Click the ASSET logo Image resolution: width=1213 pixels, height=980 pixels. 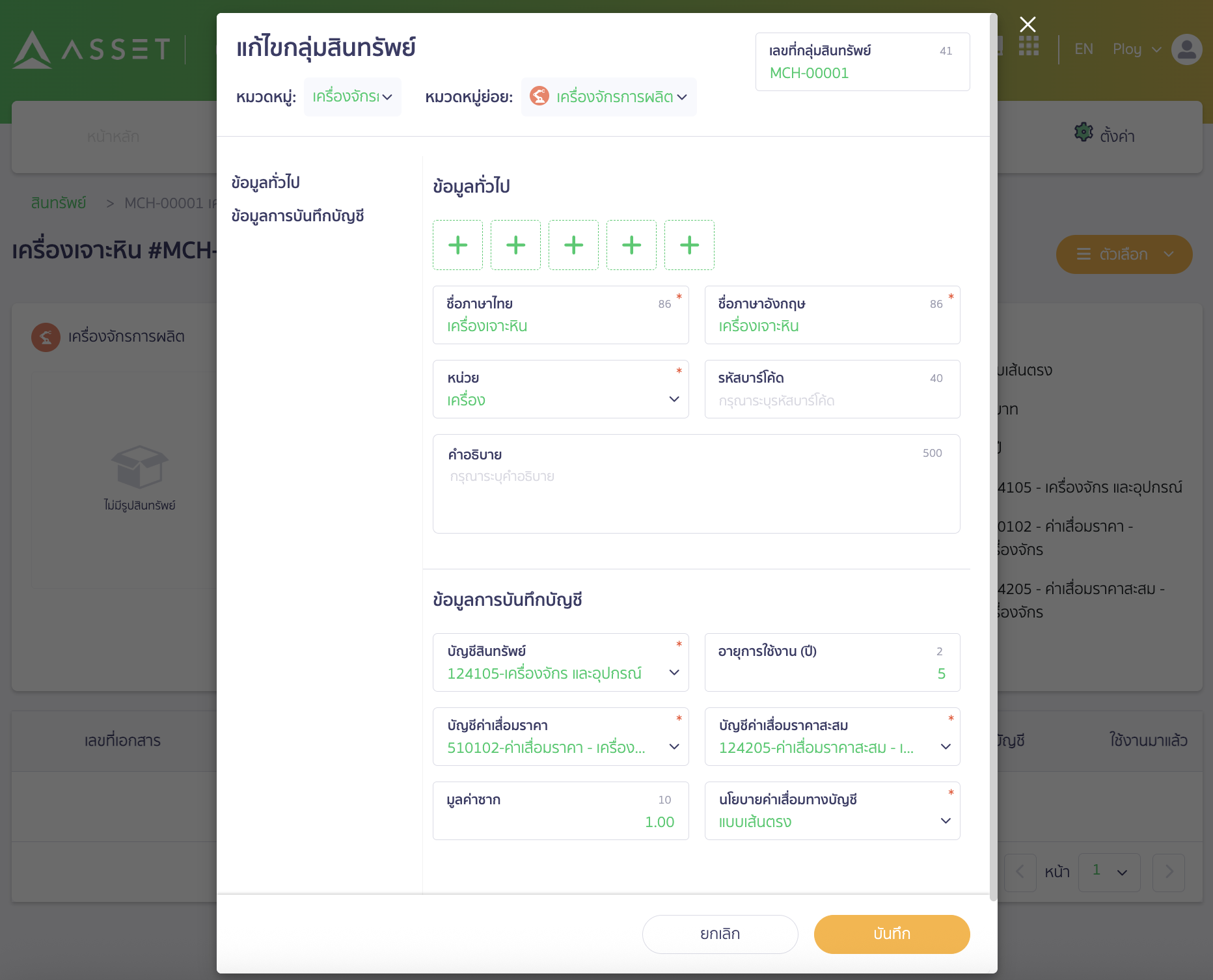[x=91, y=49]
